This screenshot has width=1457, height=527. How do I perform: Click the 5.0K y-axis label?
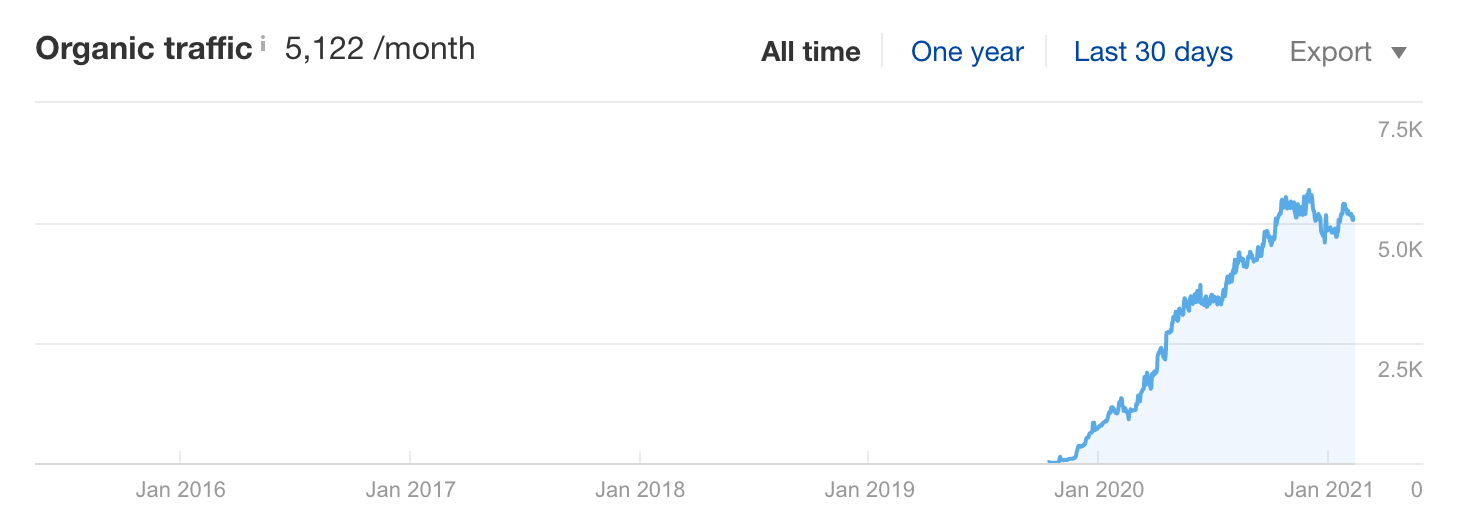coord(1399,250)
